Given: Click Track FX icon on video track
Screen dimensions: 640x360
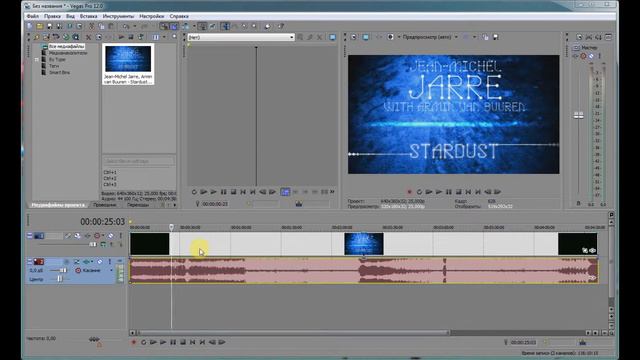Looking at the screenshot, I should pos(87,236).
